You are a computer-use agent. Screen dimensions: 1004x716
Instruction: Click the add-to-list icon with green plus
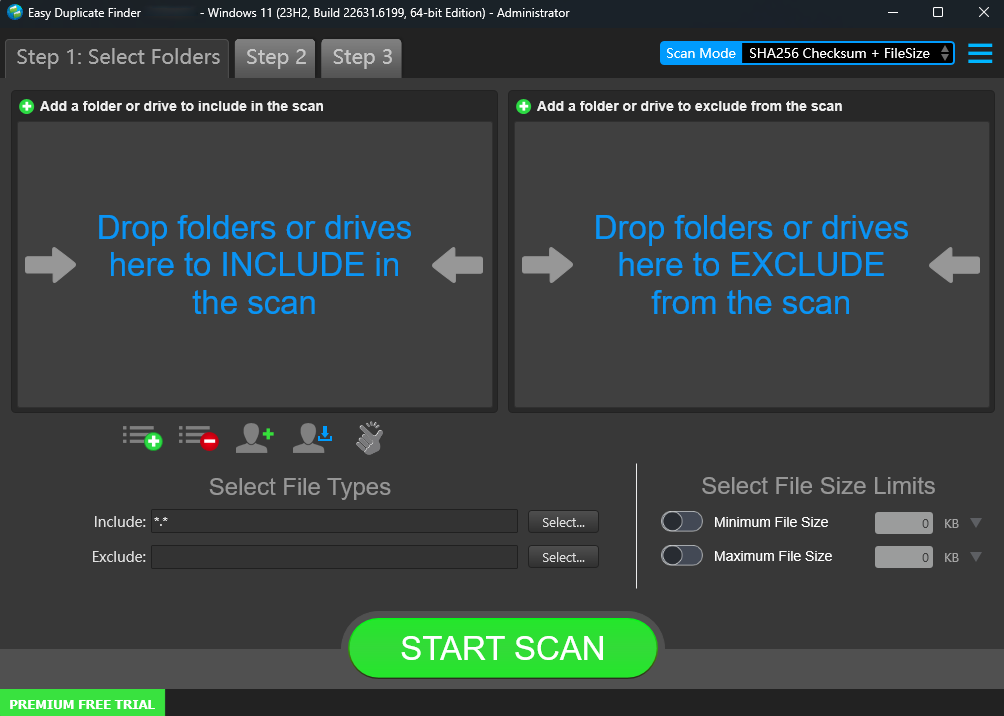pos(142,437)
